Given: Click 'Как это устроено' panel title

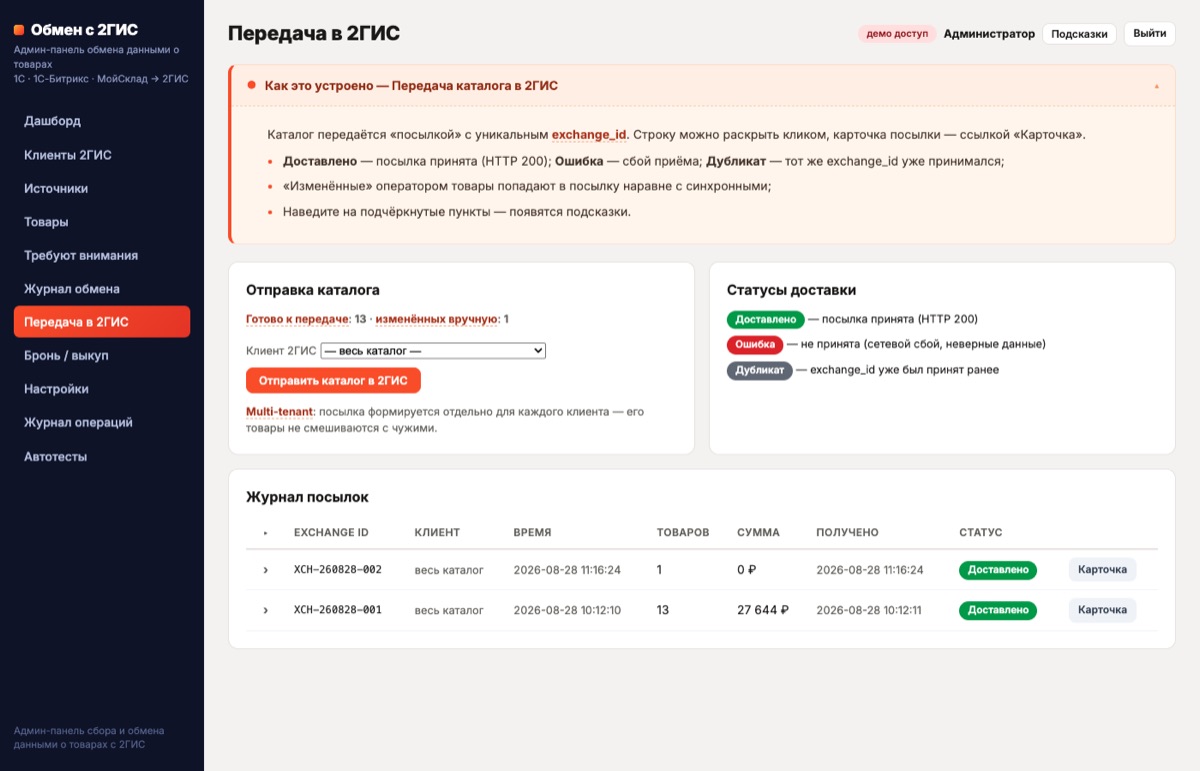Looking at the screenshot, I should tap(411, 86).
